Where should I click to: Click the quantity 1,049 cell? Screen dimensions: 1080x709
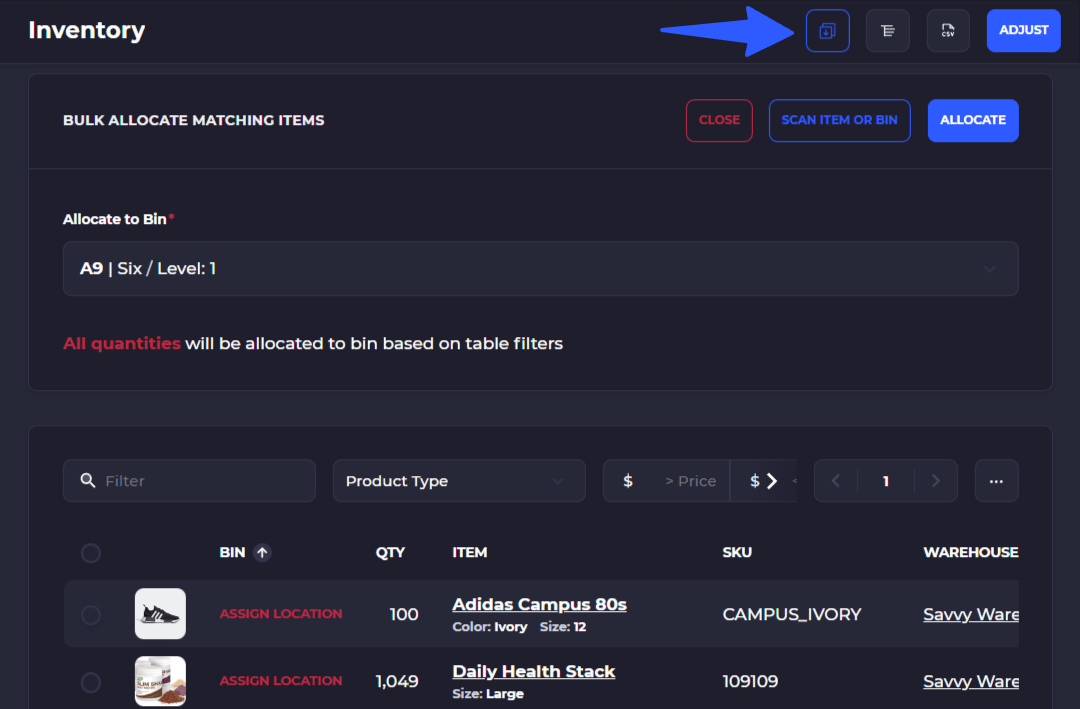(397, 681)
